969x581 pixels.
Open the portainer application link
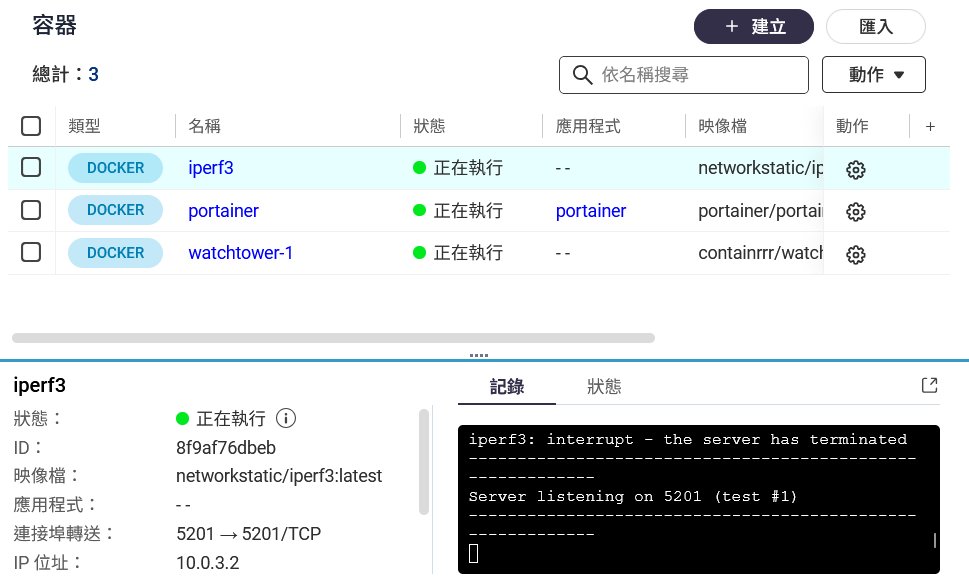591,211
